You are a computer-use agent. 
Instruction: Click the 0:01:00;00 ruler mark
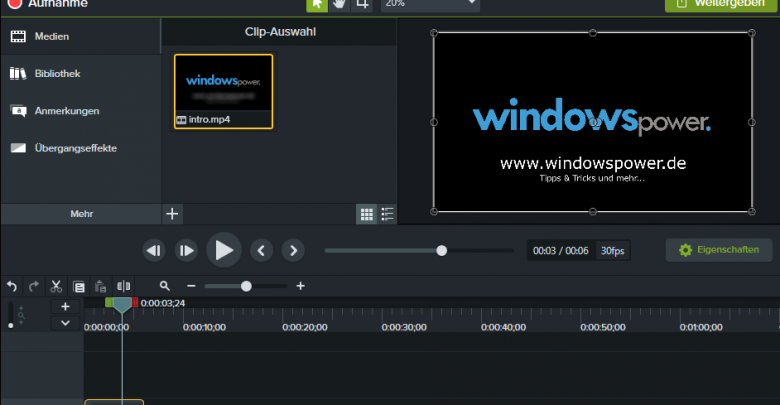pos(701,327)
